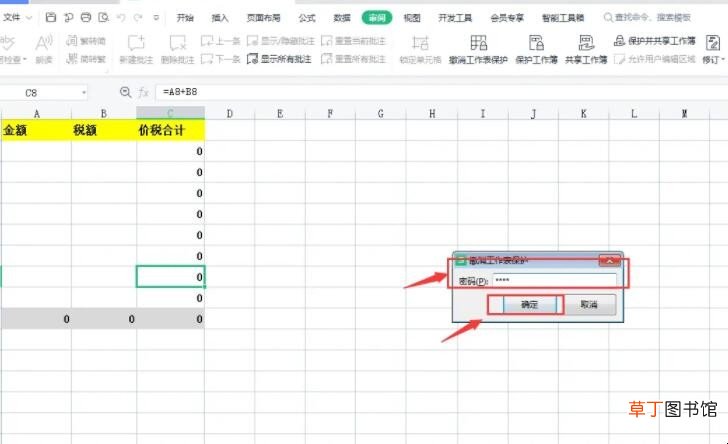The width and height of the screenshot is (728, 444).
Task: Click 取消 in the unprotect dialog
Action: [x=589, y=305]
